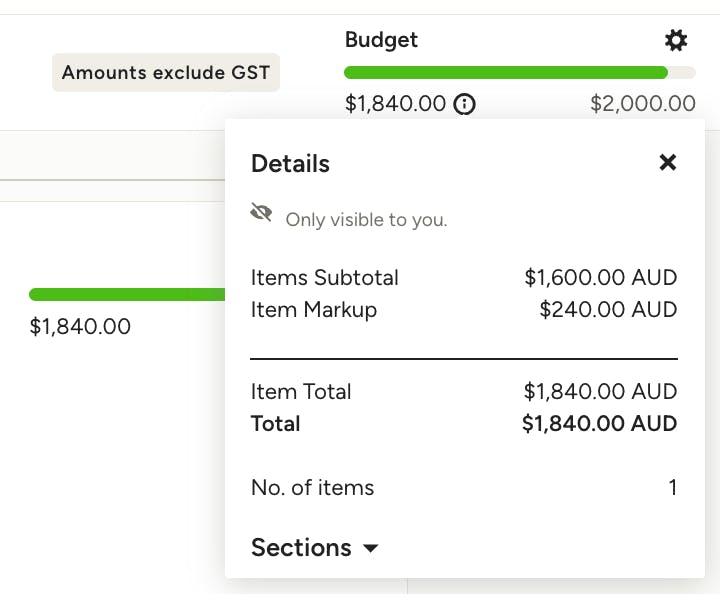The width and height of the screenshot is (720, 594).
Task: Click the bold Total amount $1,840.00 AUD
Action: pos(599,424)
